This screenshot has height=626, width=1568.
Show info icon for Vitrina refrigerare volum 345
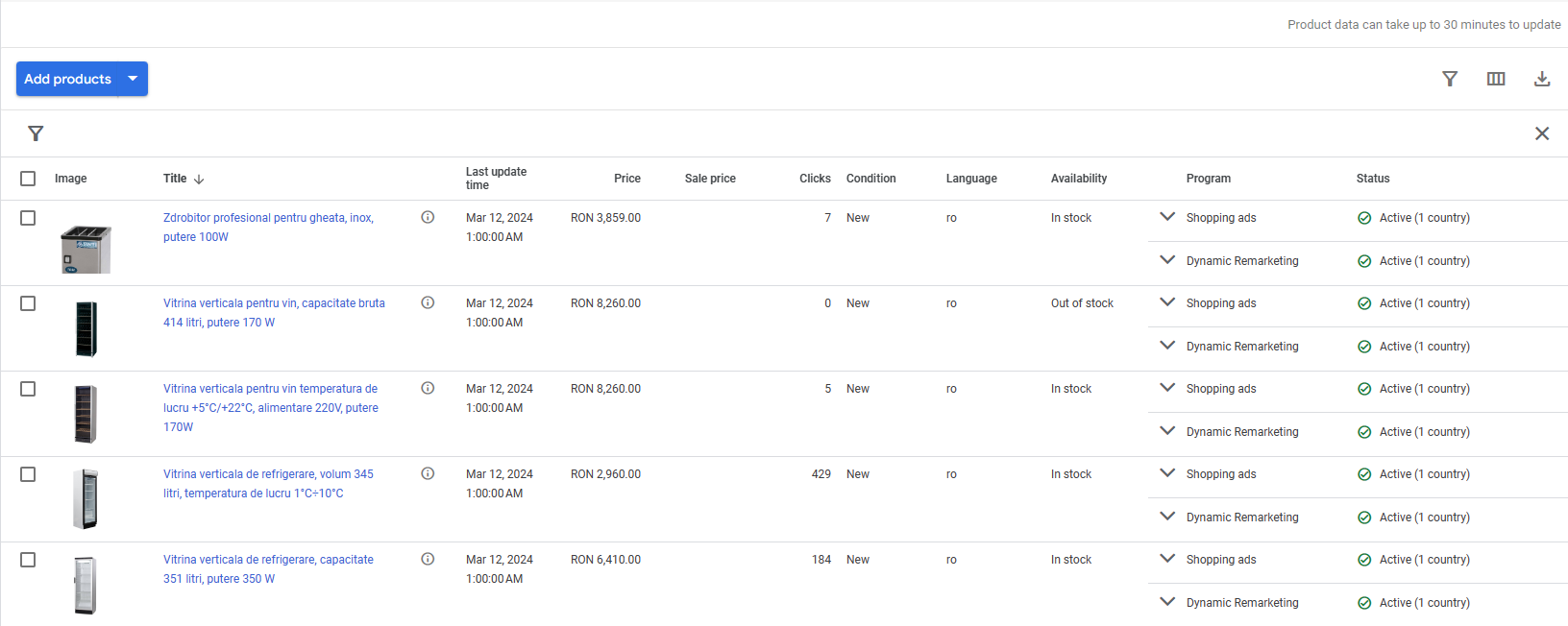point(428,473)
